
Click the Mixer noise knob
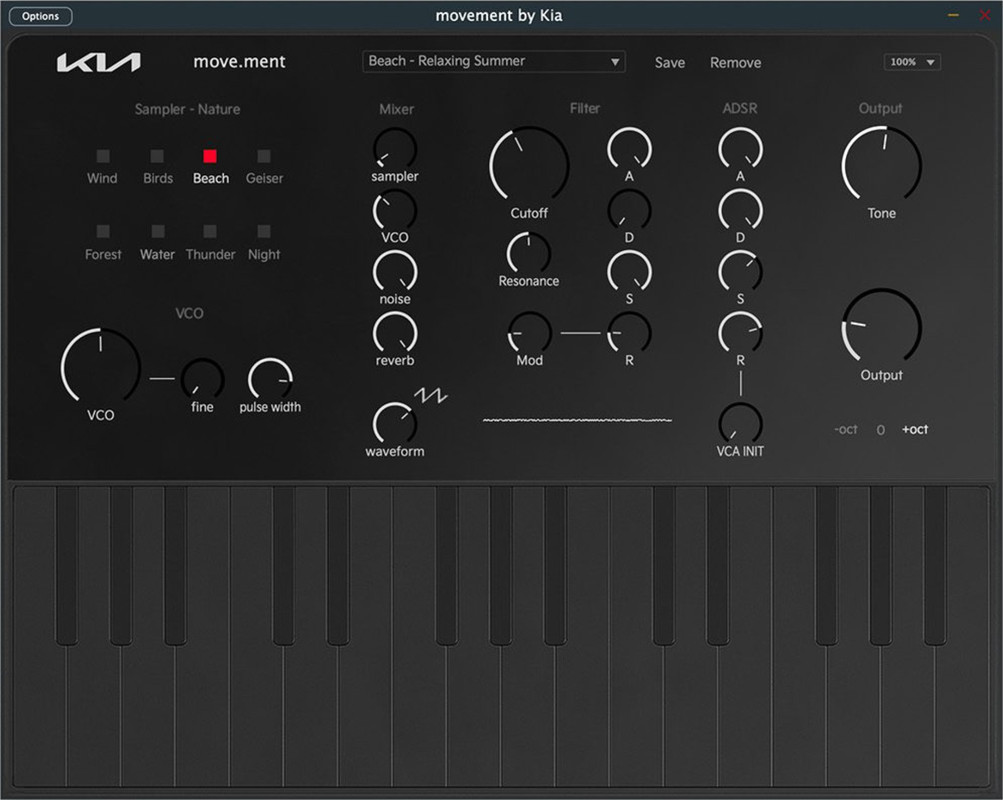(x=395, y=272)
